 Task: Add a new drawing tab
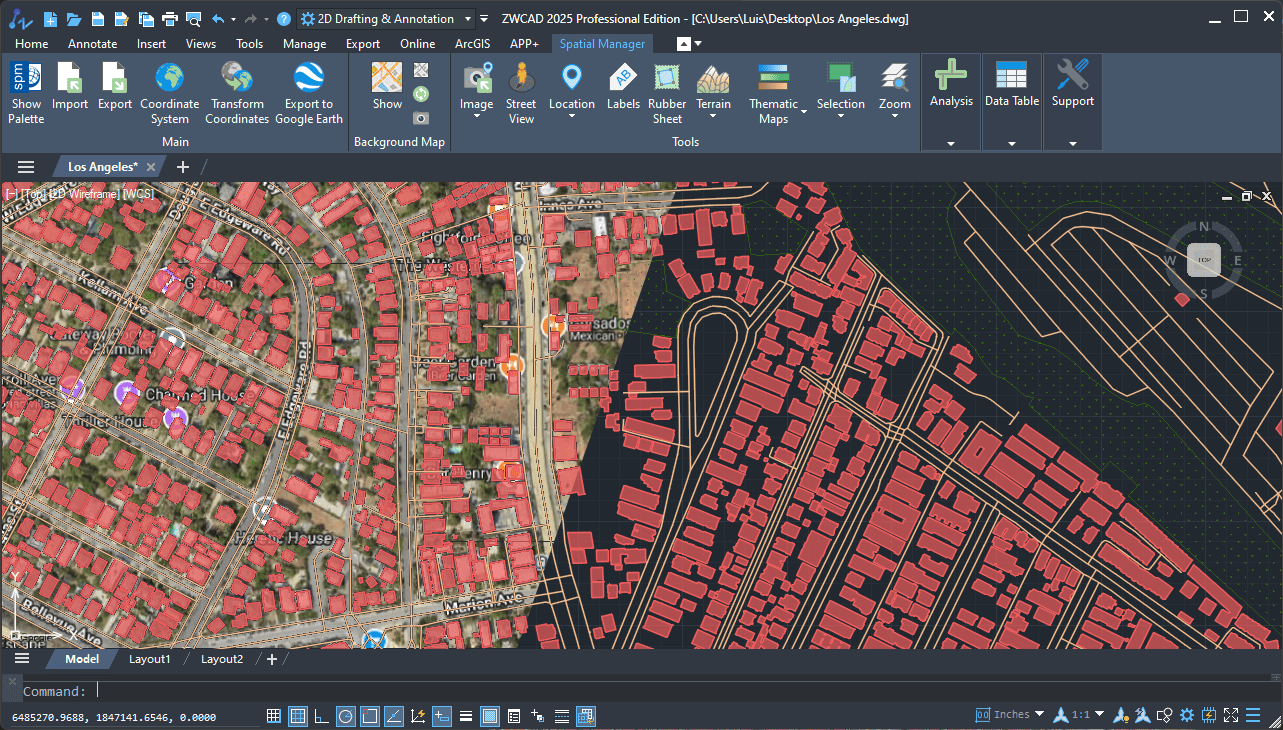[183, 167]
